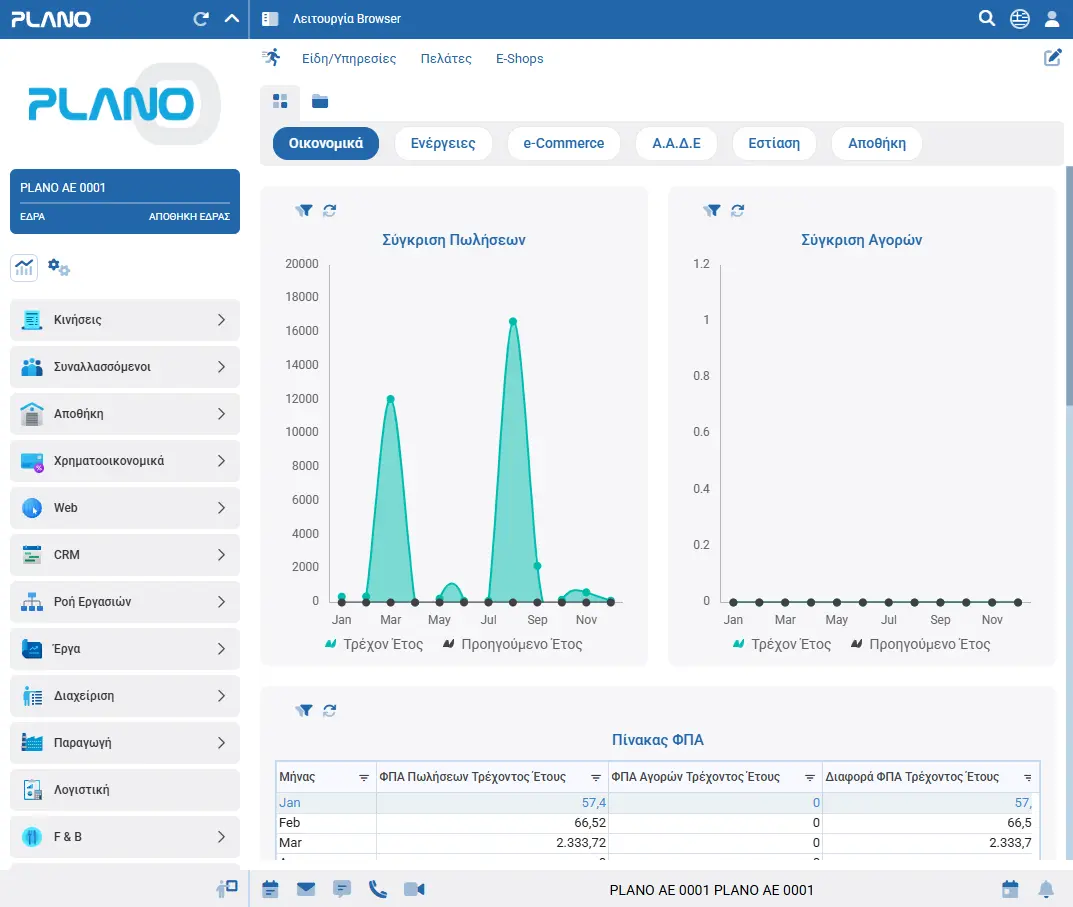Image resolution: width=1073 pixels, height=907 pixels.
Task: Open the user profile icon
Action: tap(1051, 19)
